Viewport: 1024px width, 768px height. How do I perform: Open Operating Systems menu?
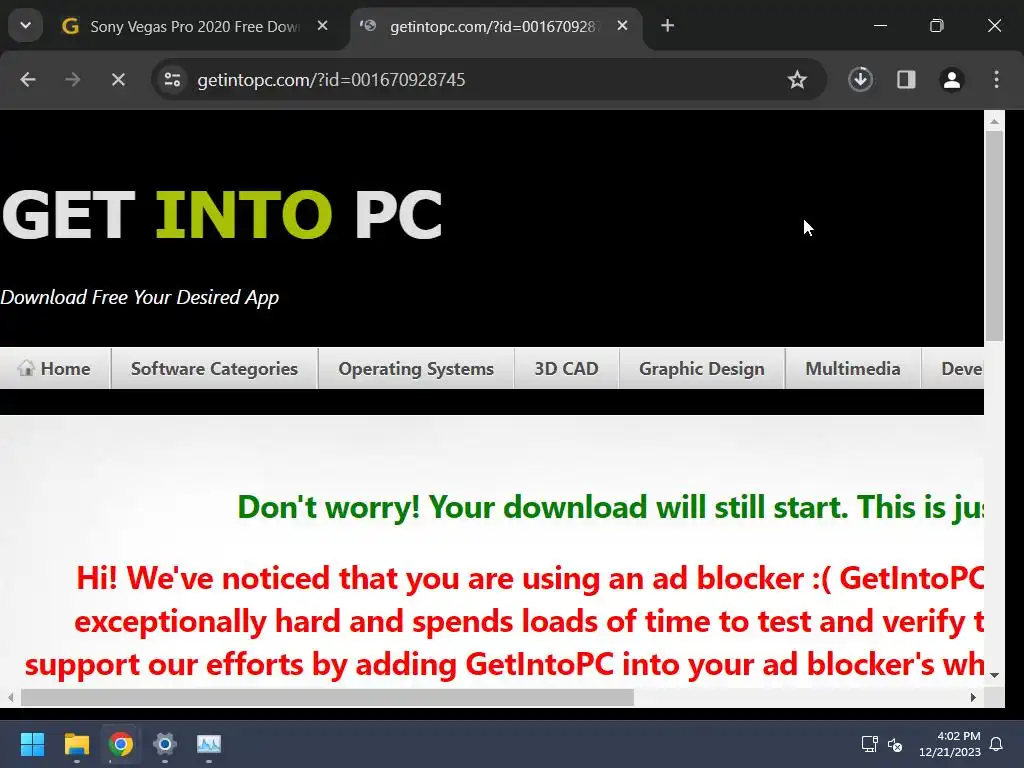(x=416, y=368)
